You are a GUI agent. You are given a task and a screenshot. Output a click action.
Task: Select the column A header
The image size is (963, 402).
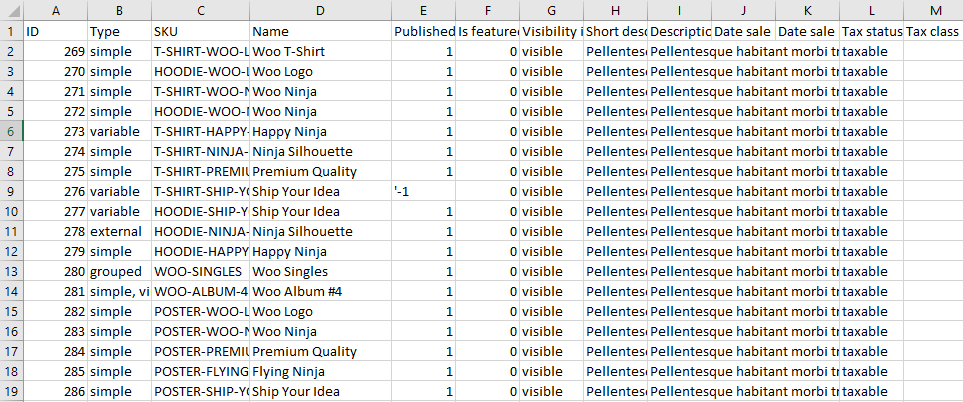(x=54, y=10)
